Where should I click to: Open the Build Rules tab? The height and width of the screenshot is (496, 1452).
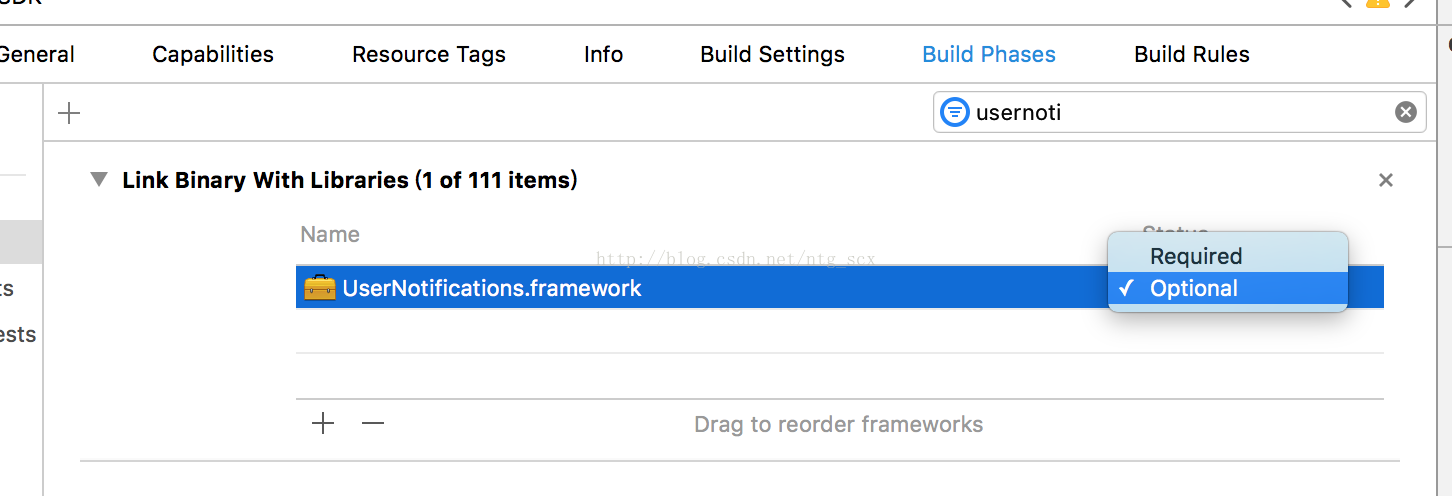point(1192,54)
